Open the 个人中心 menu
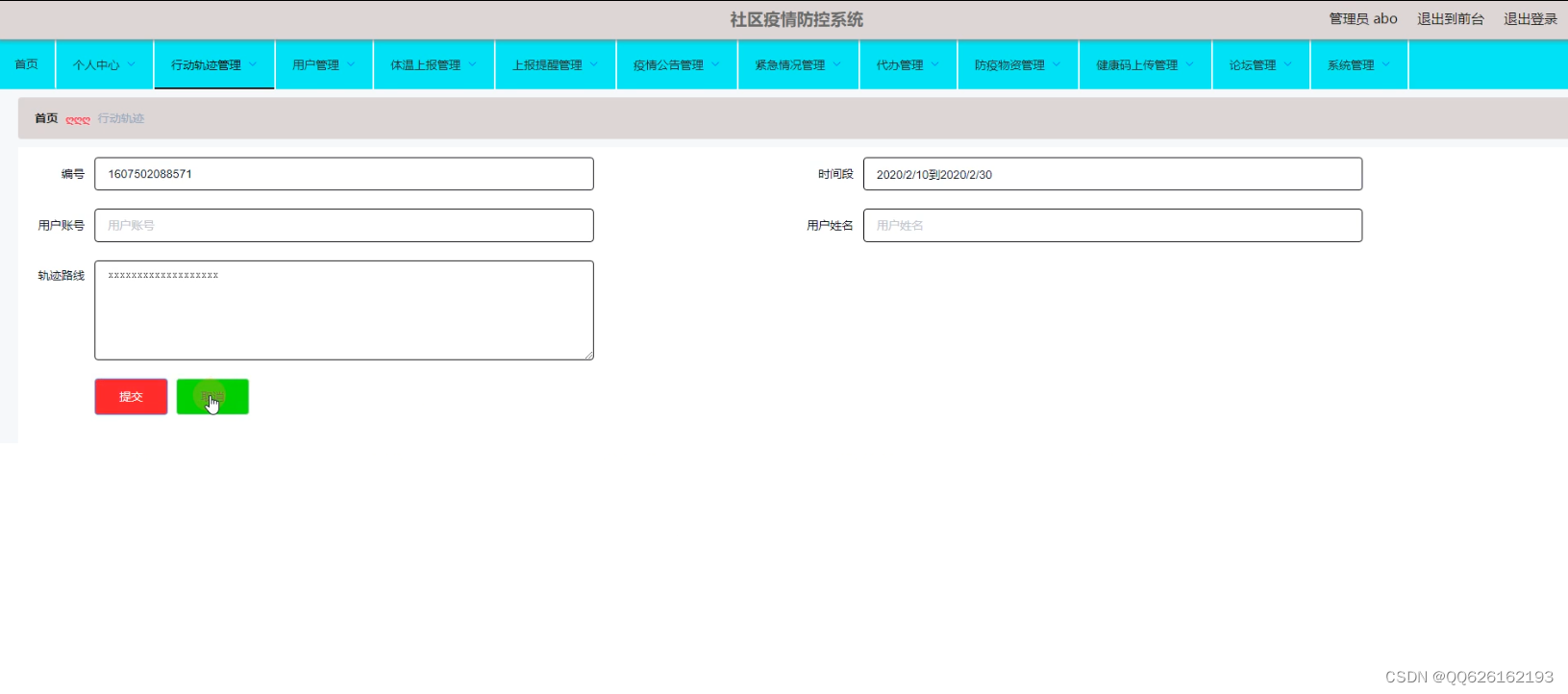1568x694 pixels. tap(105, 64)
